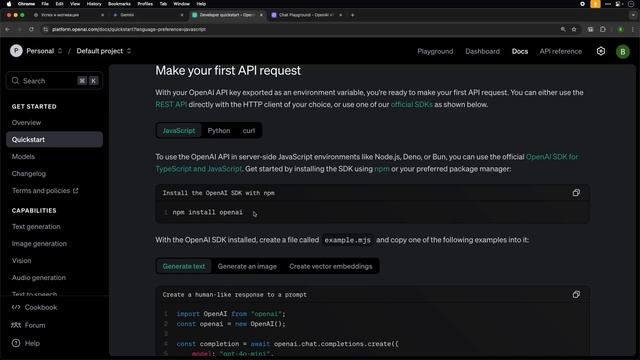Click the browser address bar URL
Viewport: 640px width, 360px height.
click(129, 29)
